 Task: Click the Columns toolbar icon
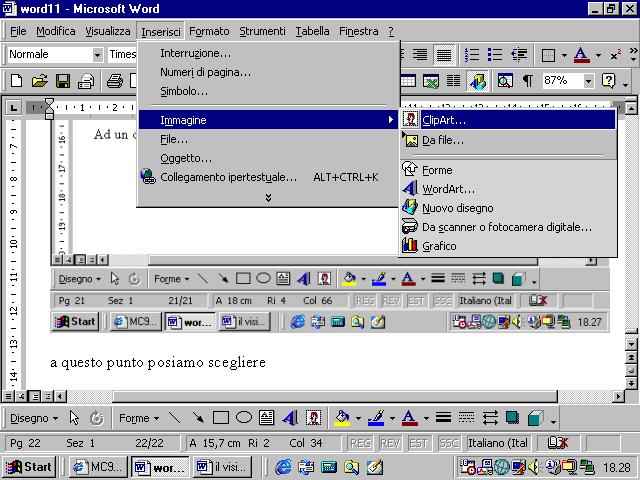(453, 81)
